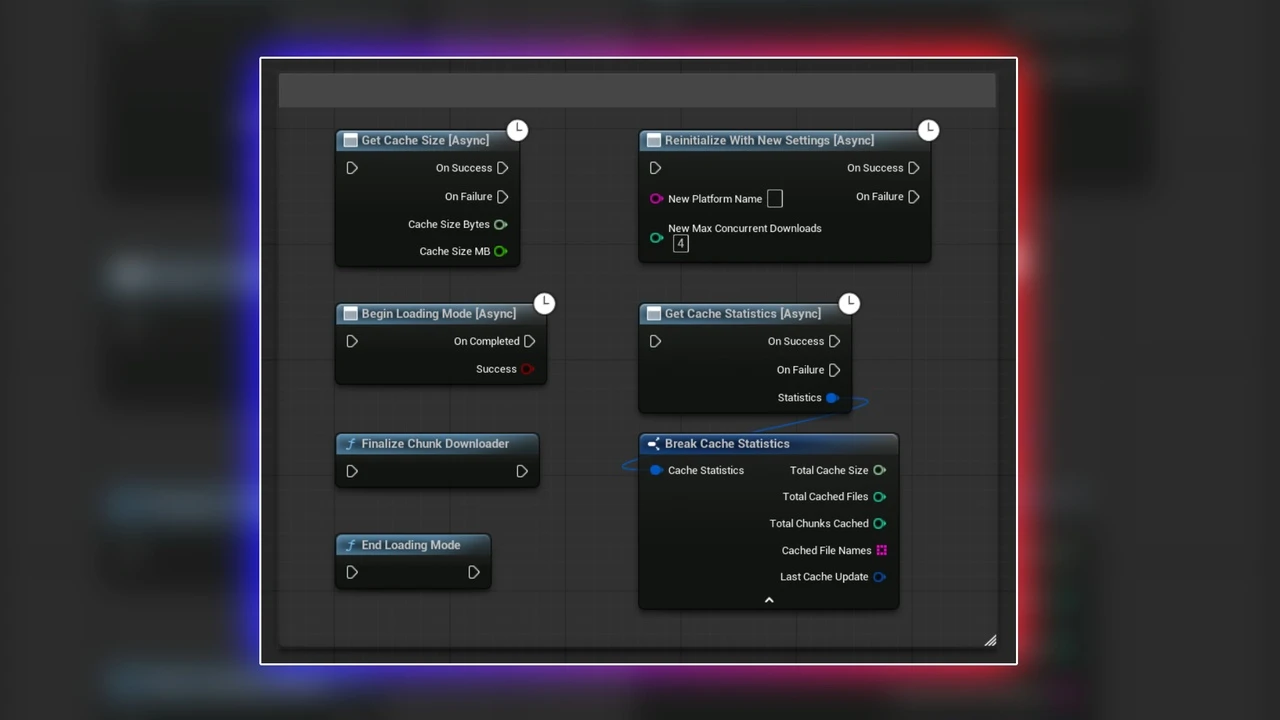
Task: Click On Completed exec pin of Begin Loading Mode
Action: (530, 342)
